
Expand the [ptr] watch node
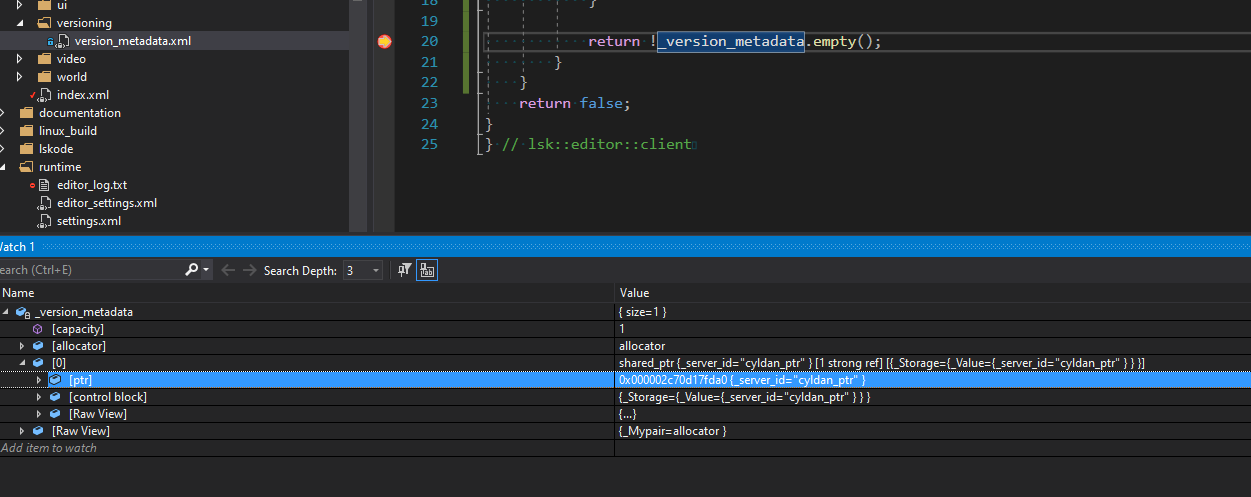coord(40,380)
